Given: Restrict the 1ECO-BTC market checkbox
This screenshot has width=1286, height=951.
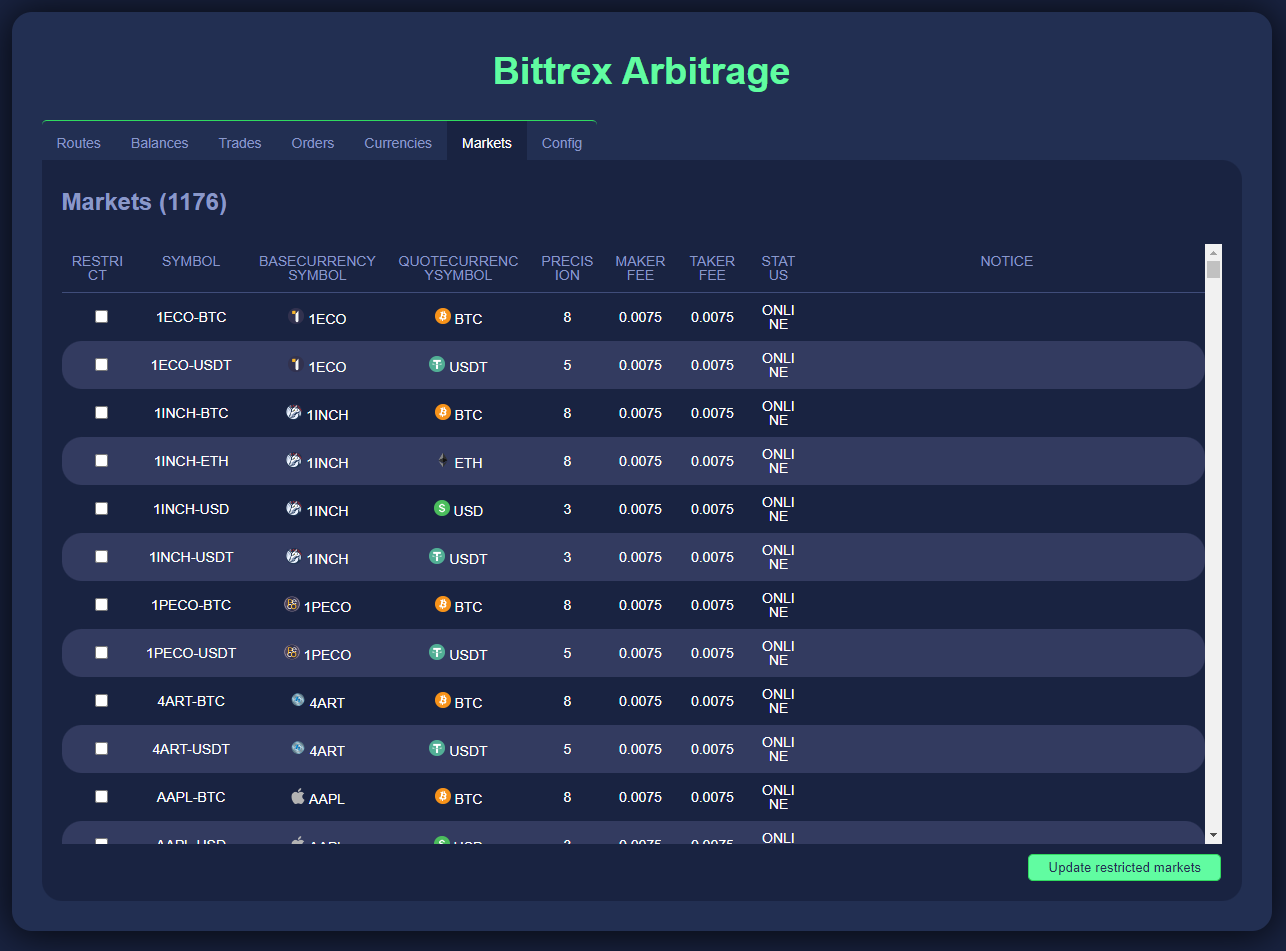Looking at the screenshot, I should coord(101,316).
